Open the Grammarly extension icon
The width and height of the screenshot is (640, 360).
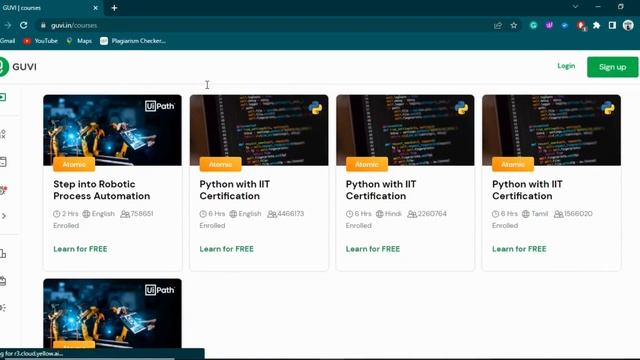pyautogui.click(x=533, y=25)
